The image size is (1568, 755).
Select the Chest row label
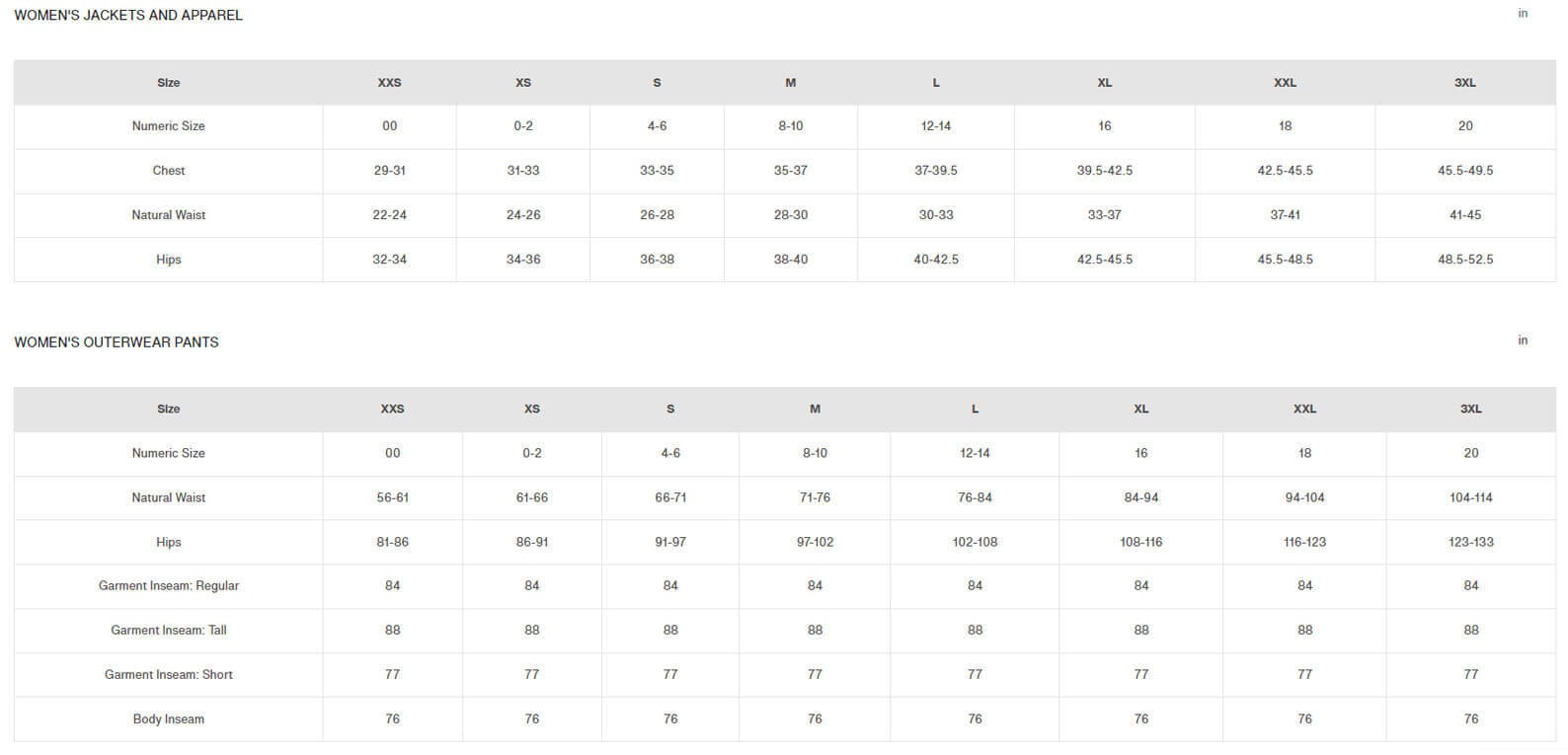pyautogui.click(x=169, y=171)
